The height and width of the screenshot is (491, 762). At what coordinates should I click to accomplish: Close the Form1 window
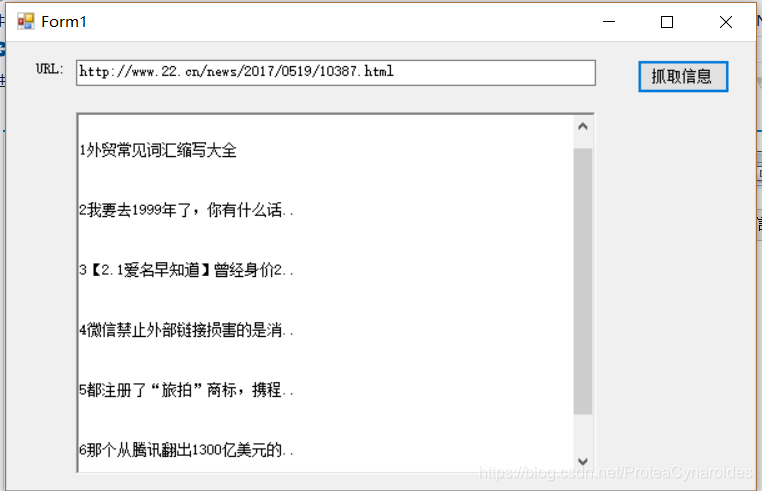(726, 22)
